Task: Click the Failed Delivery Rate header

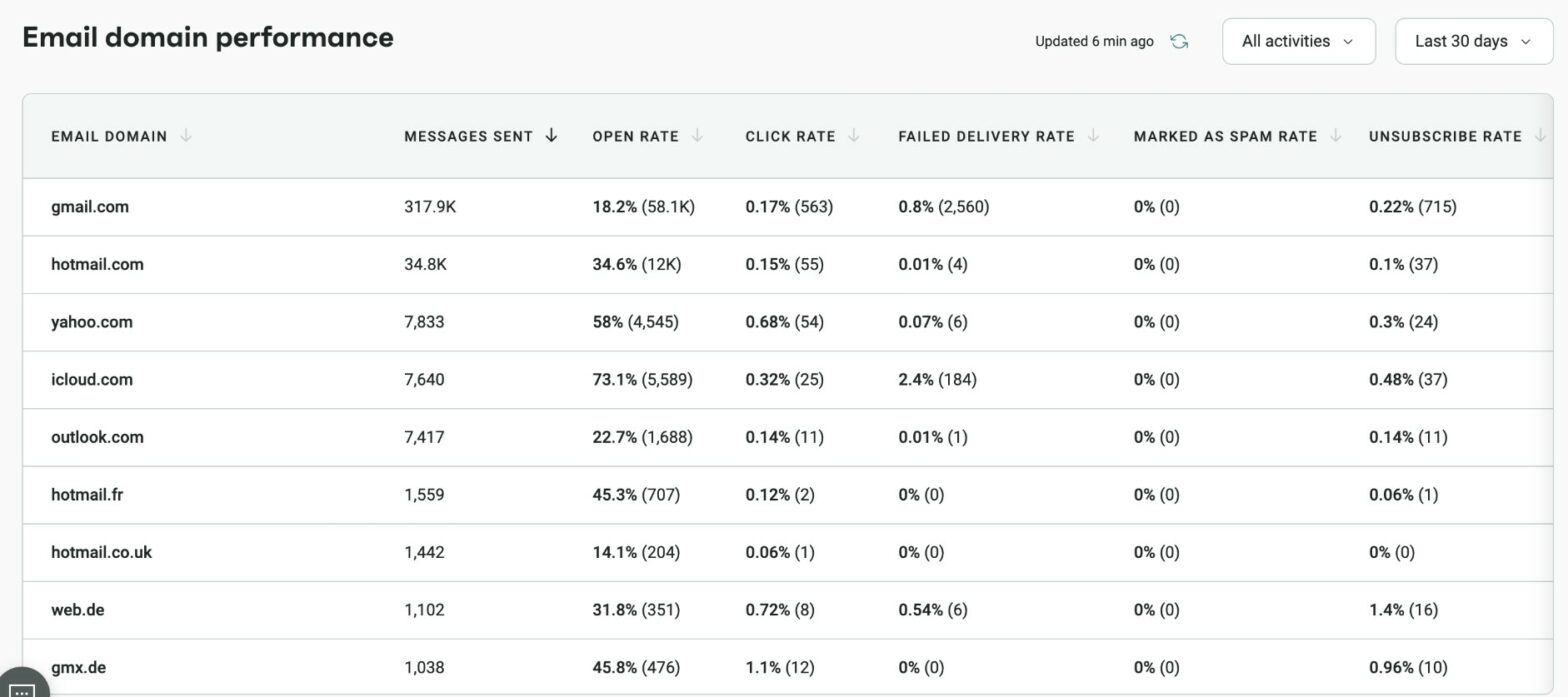Action: [986, 136]
